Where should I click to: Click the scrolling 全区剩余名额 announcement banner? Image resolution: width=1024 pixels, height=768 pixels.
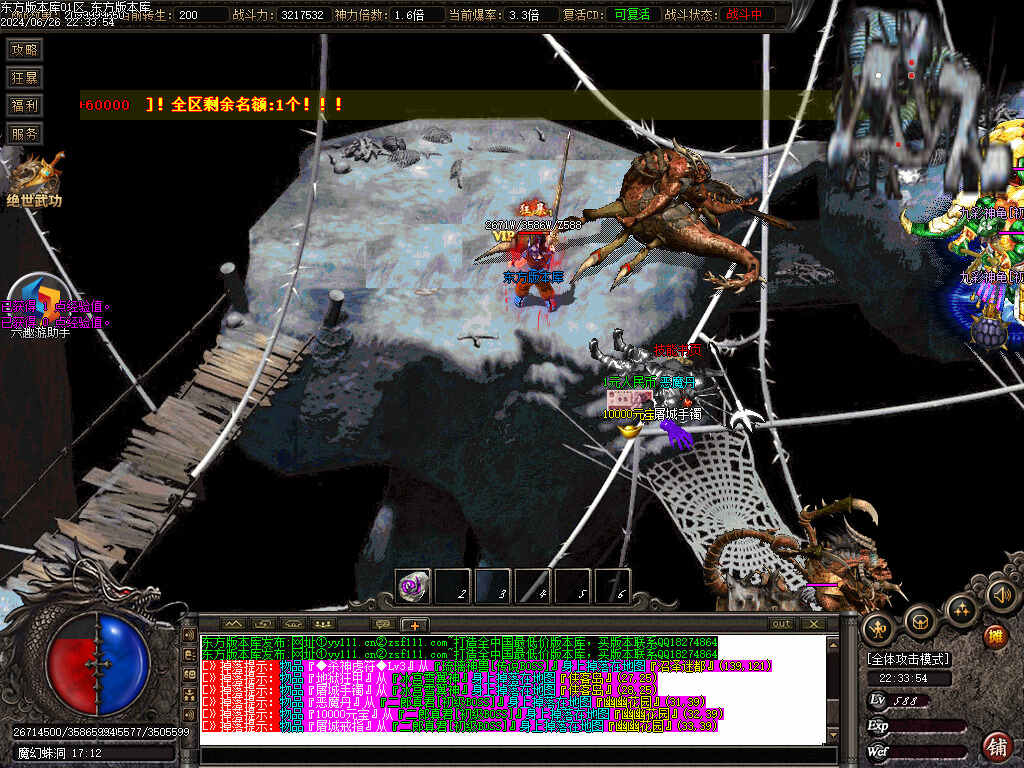coord(457,104)
